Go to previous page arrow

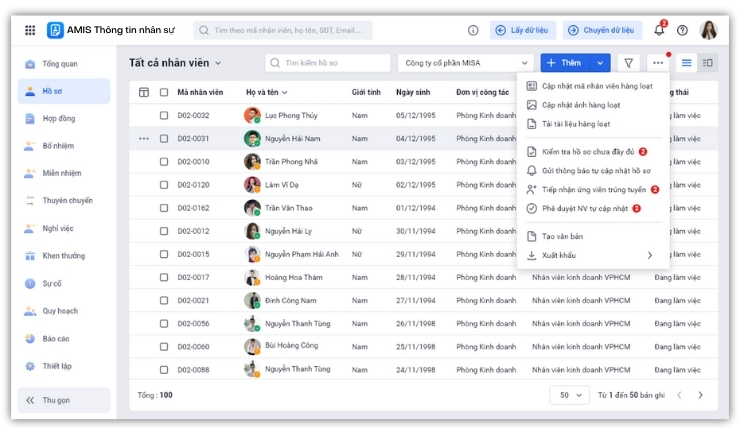click(x=679, y=395)
